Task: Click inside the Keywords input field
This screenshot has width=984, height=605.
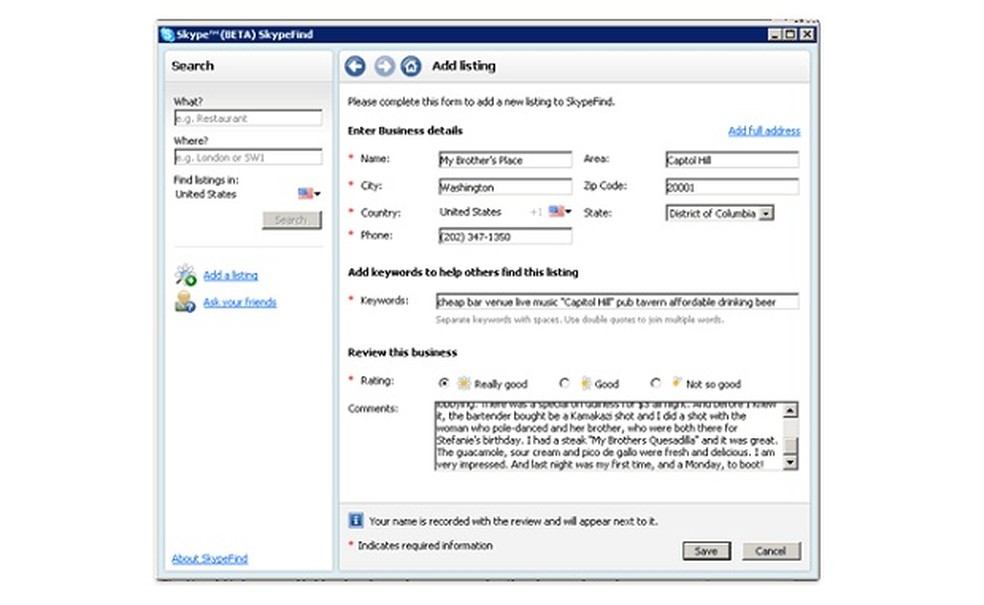Action: (615, 301)
